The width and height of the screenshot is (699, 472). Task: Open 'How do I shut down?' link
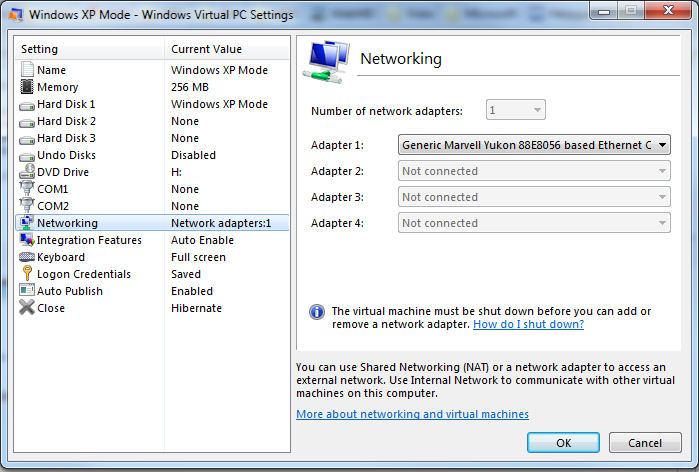tap(528, 324)
